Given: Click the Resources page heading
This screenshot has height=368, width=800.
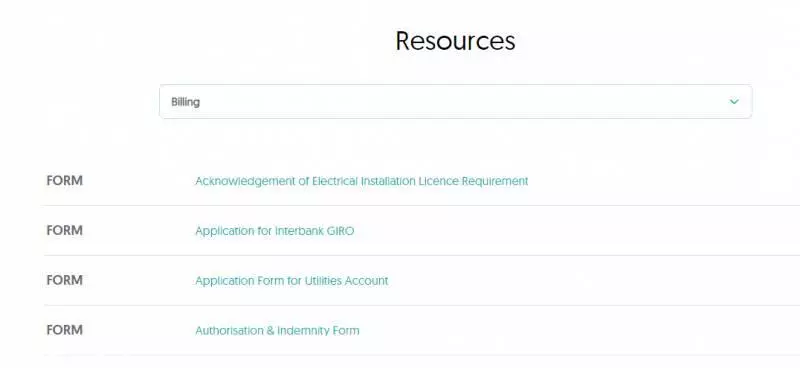Looking at the screenshot, I should [x=455, y=41].
